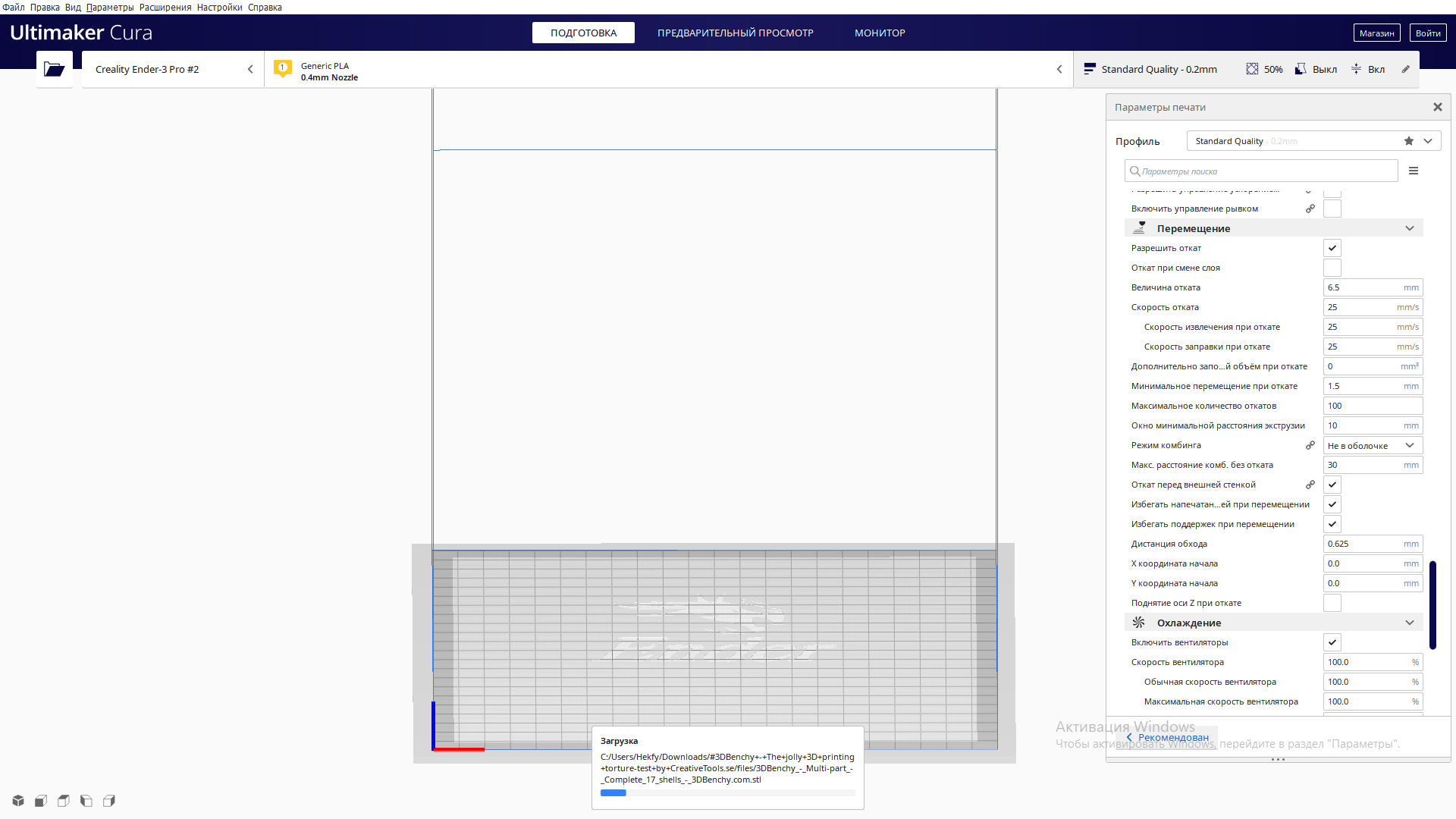The width and height of the screenshot is (1456, 819).
Task: Click the star icon in profile selector
Action: coord(1408,141)
